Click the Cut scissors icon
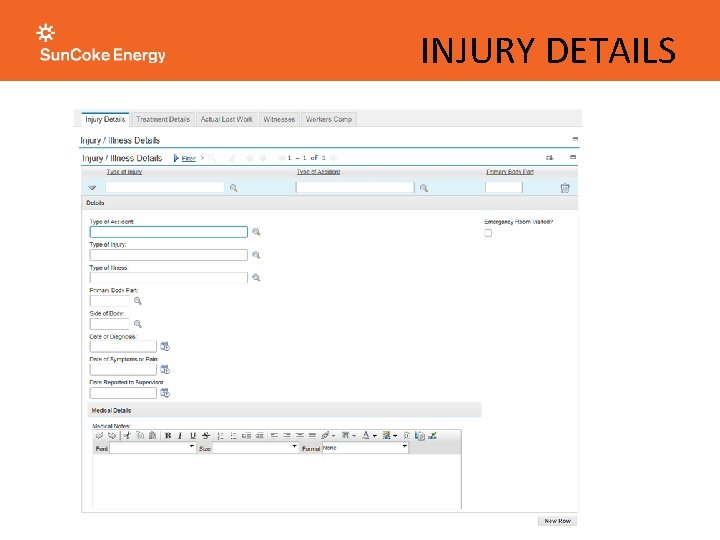This screenshot has width=720, height=540. pos(127,435)
